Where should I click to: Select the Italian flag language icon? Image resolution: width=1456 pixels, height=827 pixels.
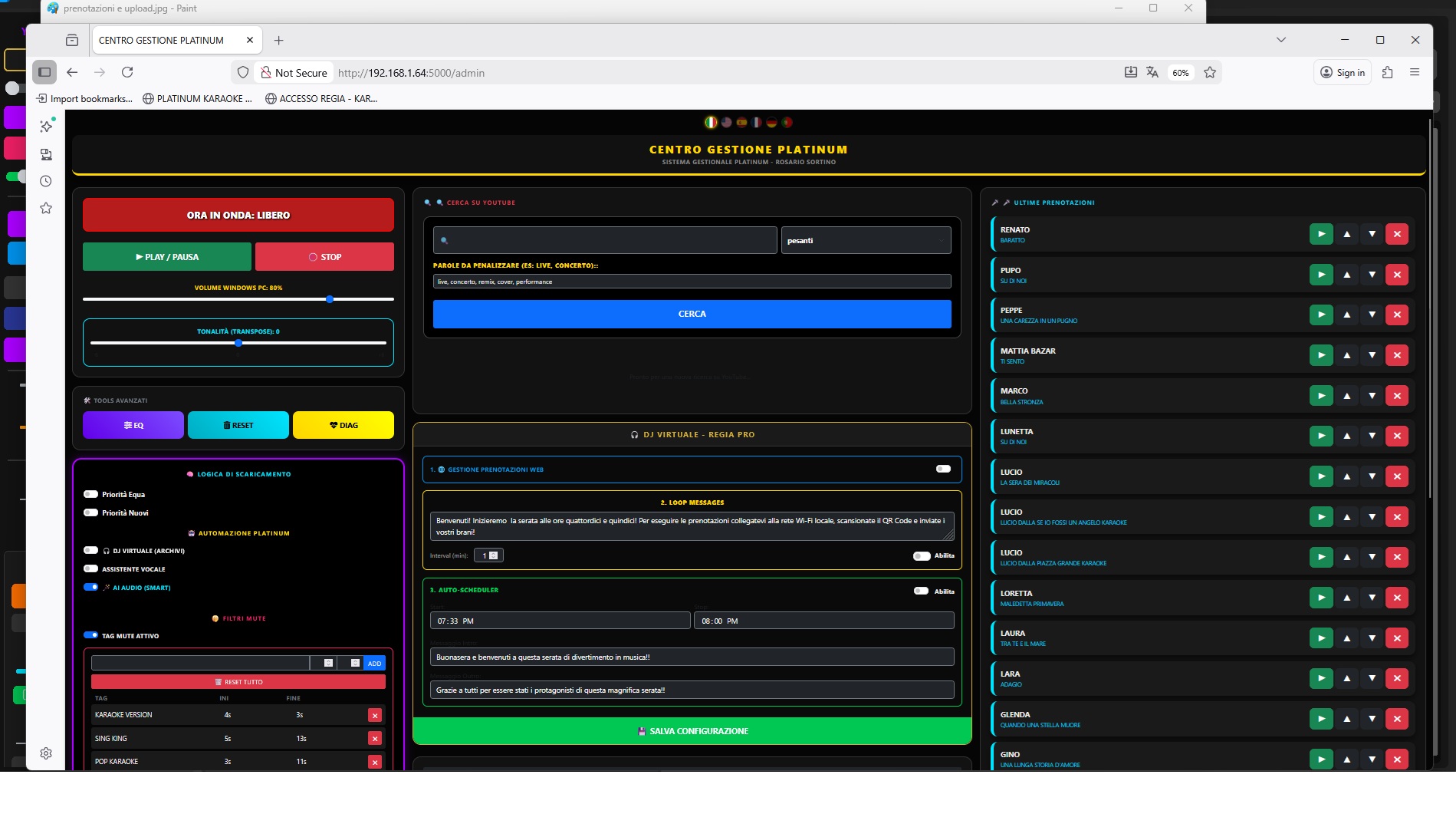711,122
